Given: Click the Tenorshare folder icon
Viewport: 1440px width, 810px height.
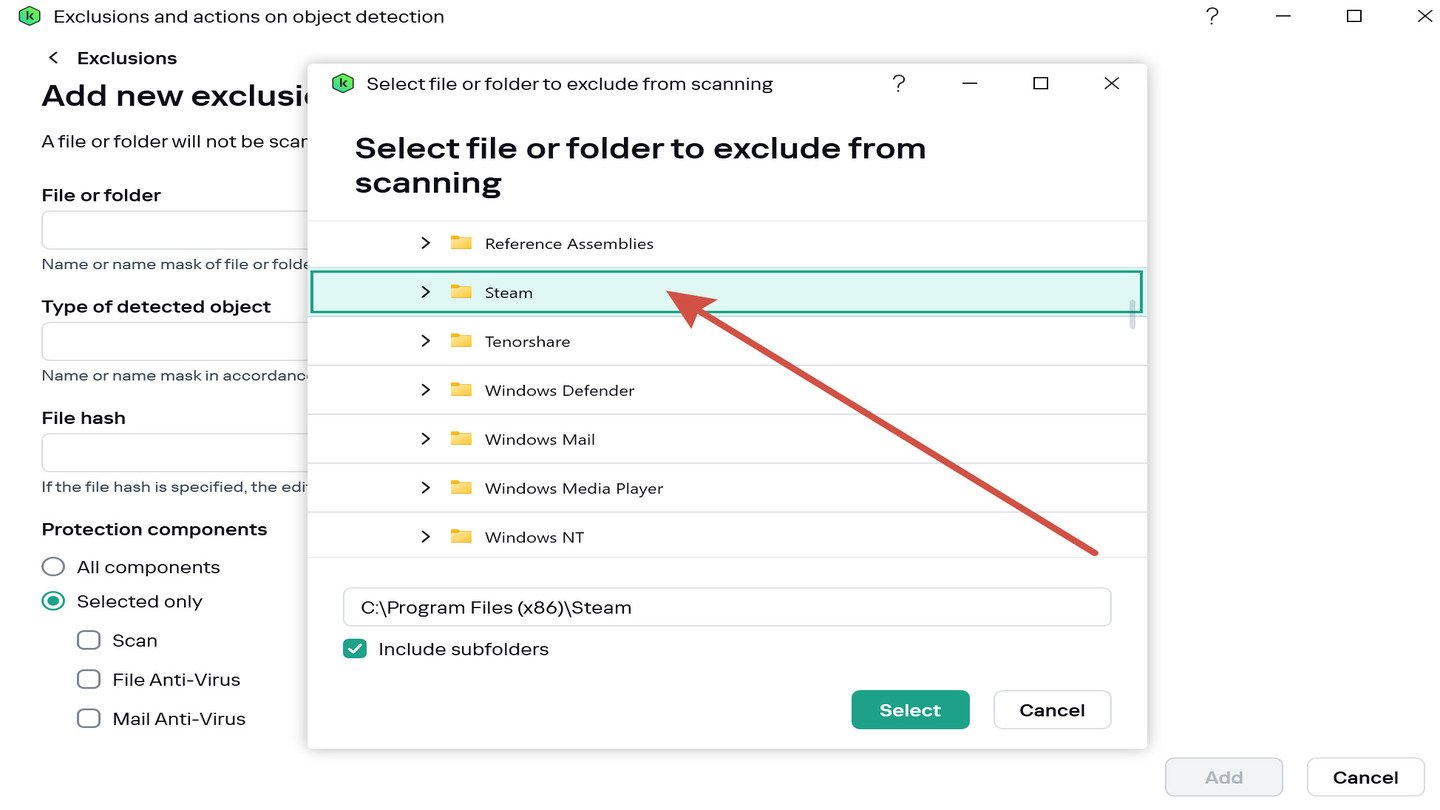Looking at the screenshot, I should pos(461,341).
